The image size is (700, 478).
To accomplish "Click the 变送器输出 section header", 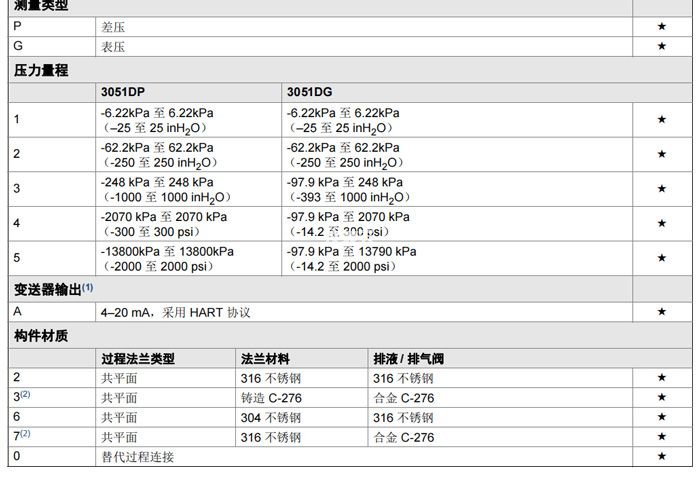I will pos(320,289).
